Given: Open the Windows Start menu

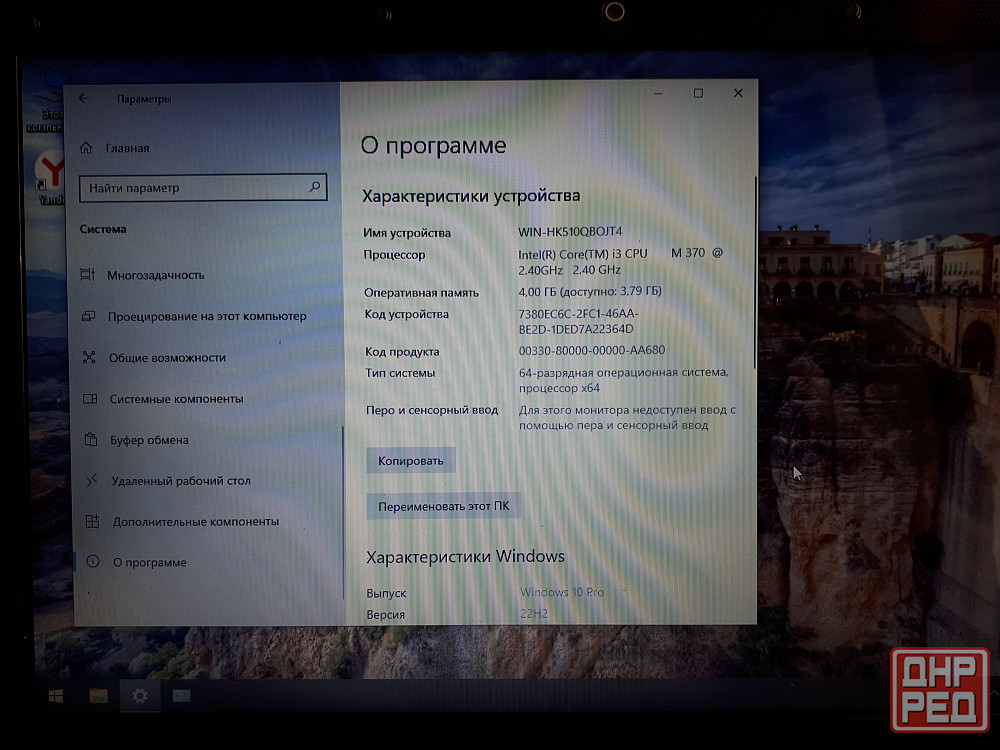Looking at the screenshot, I should (56, 696).
